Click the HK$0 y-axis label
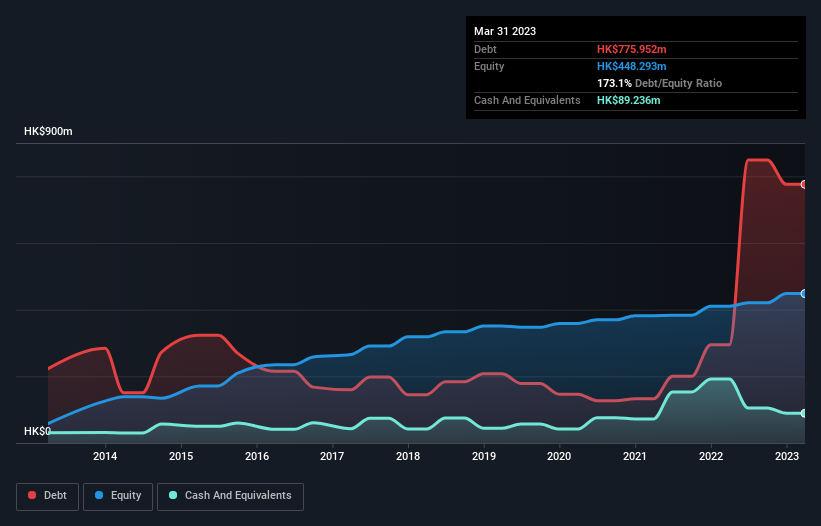 [37, 431]
